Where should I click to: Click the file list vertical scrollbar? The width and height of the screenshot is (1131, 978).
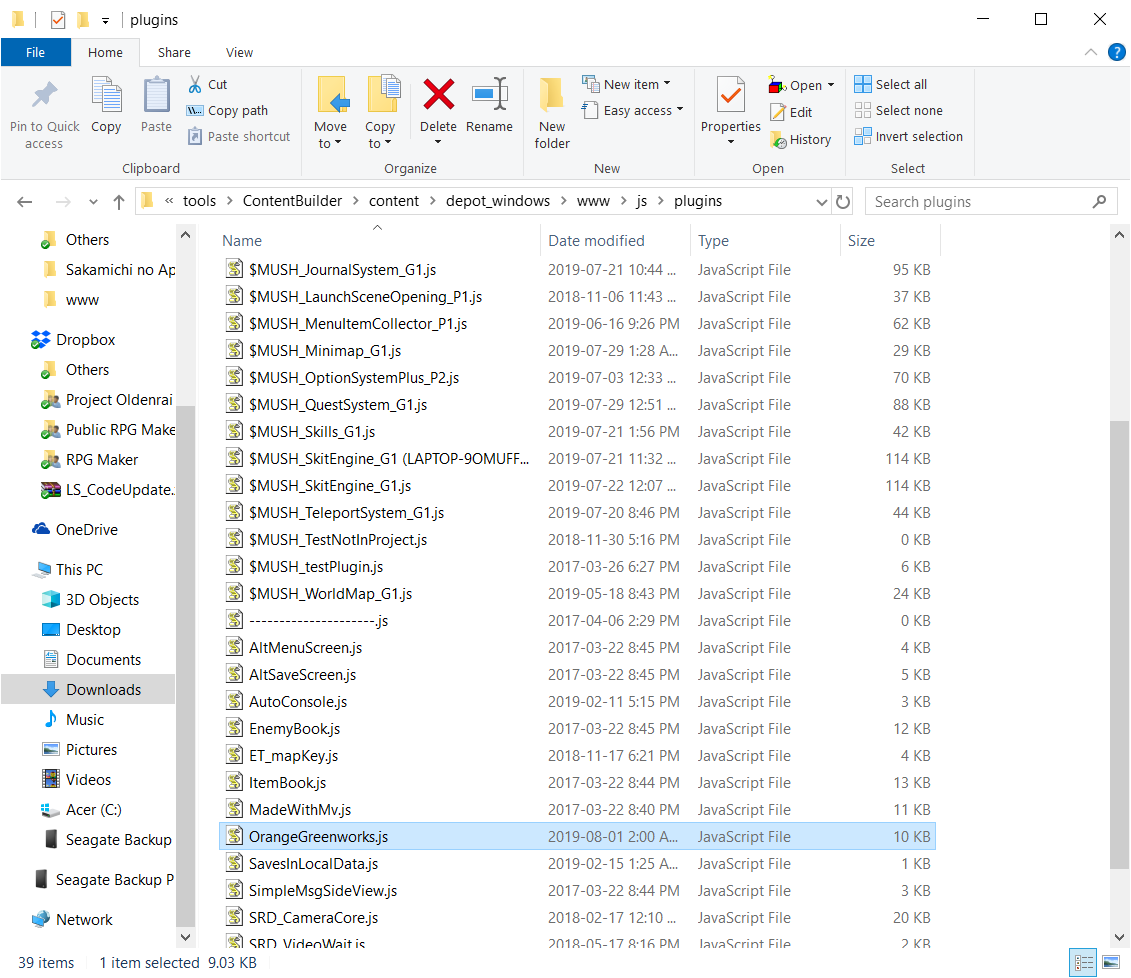[1119, 586]
